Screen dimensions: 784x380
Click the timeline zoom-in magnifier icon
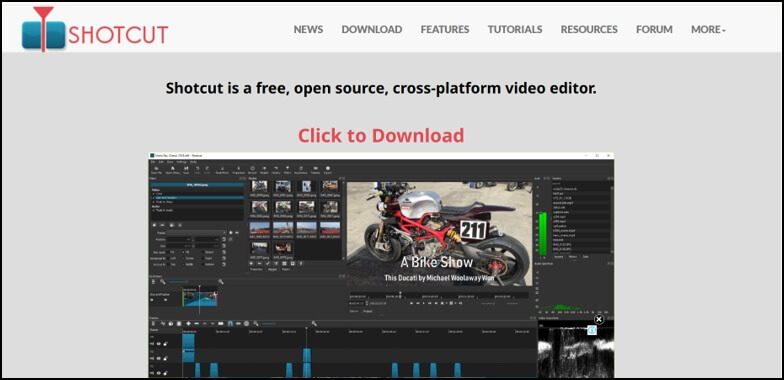(x=314, y=324)
